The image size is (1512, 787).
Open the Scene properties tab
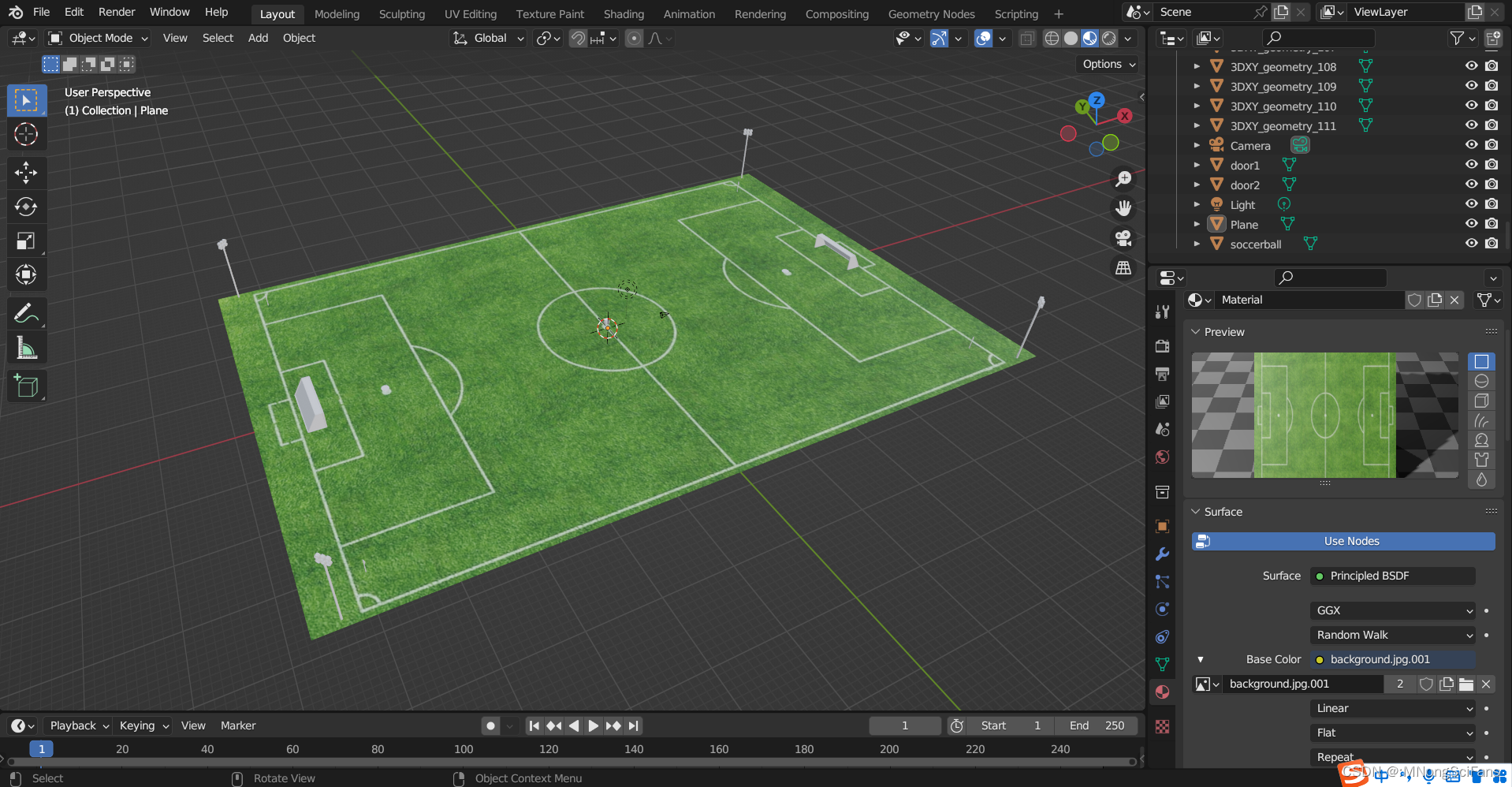point(1162,429)
